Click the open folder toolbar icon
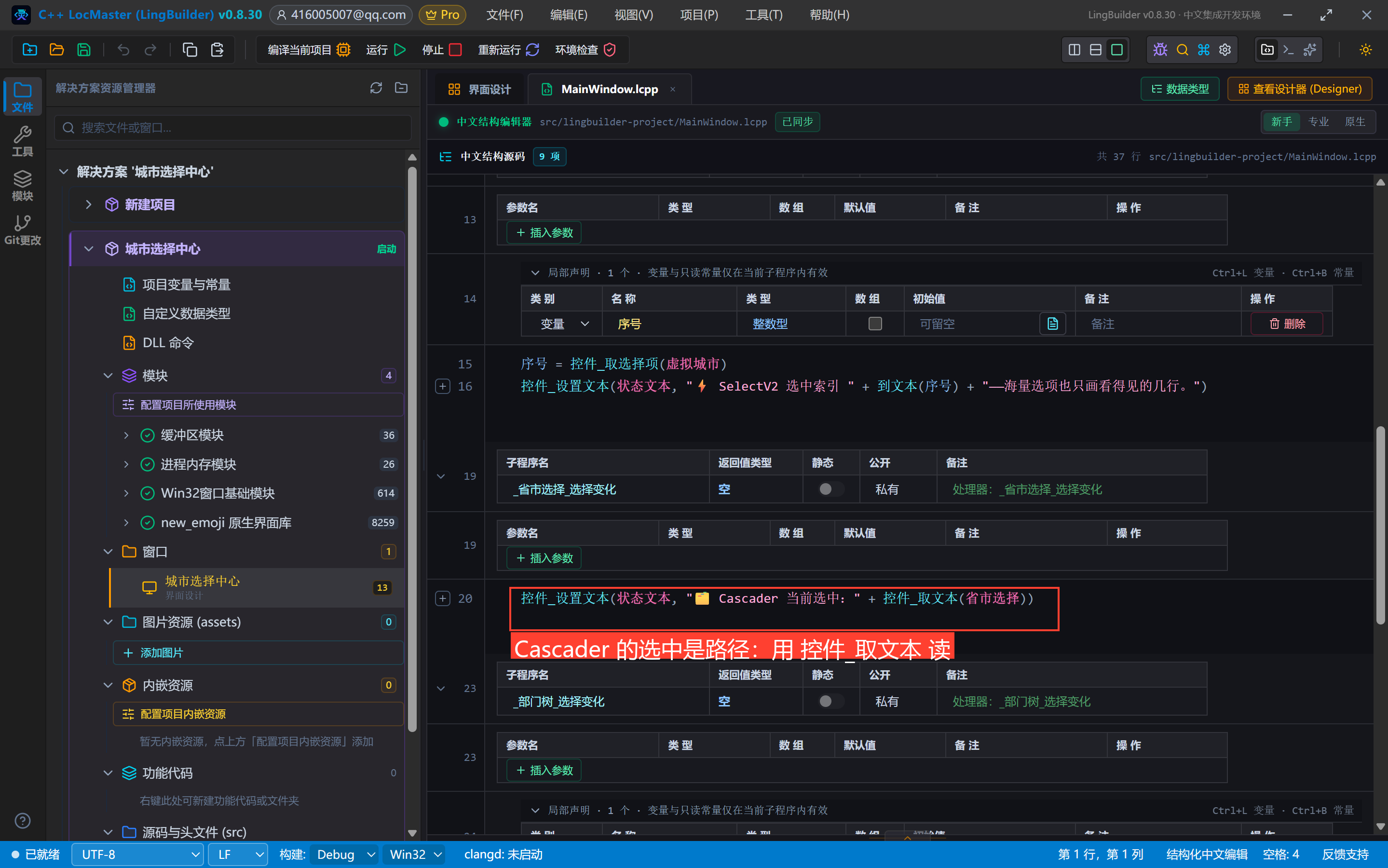Screen dimensions: 1388x868 pos(56,50)
